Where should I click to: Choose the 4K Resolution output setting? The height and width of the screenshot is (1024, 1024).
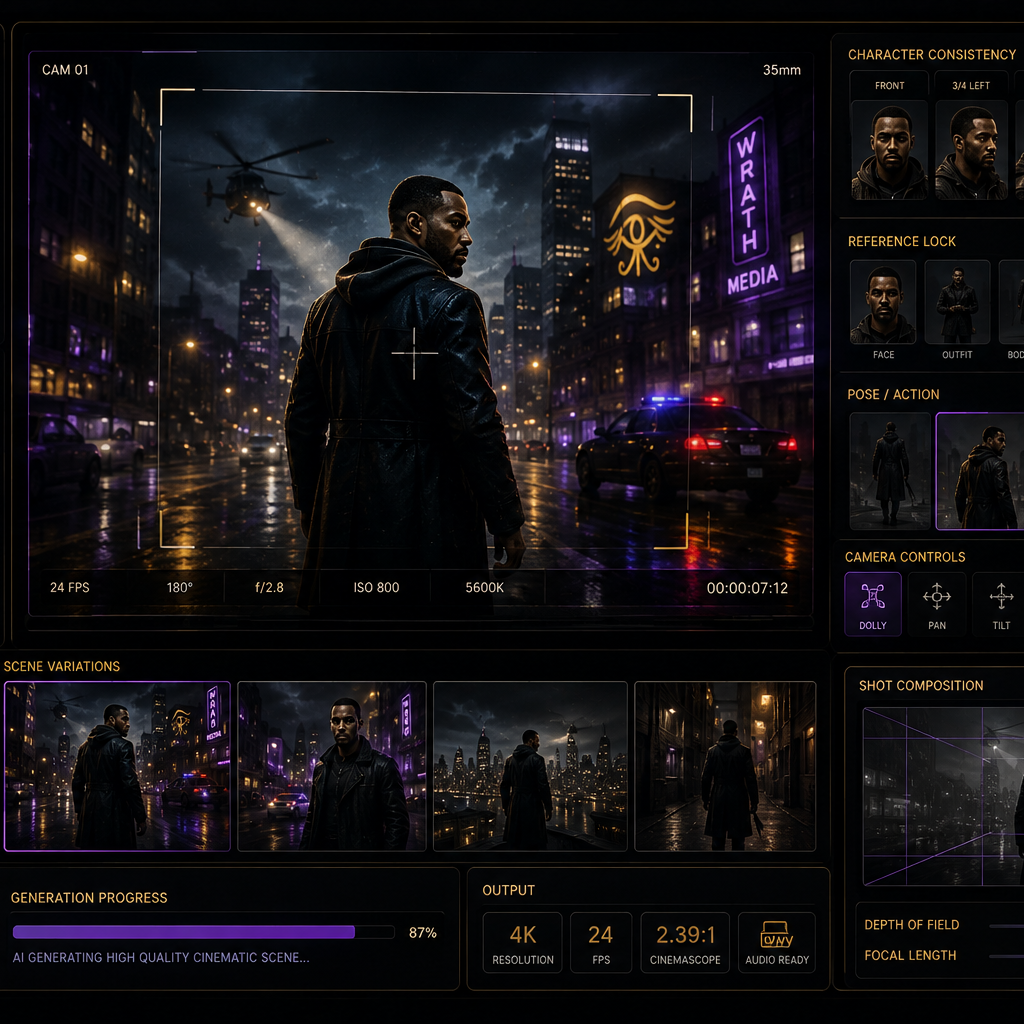(522, 942)
